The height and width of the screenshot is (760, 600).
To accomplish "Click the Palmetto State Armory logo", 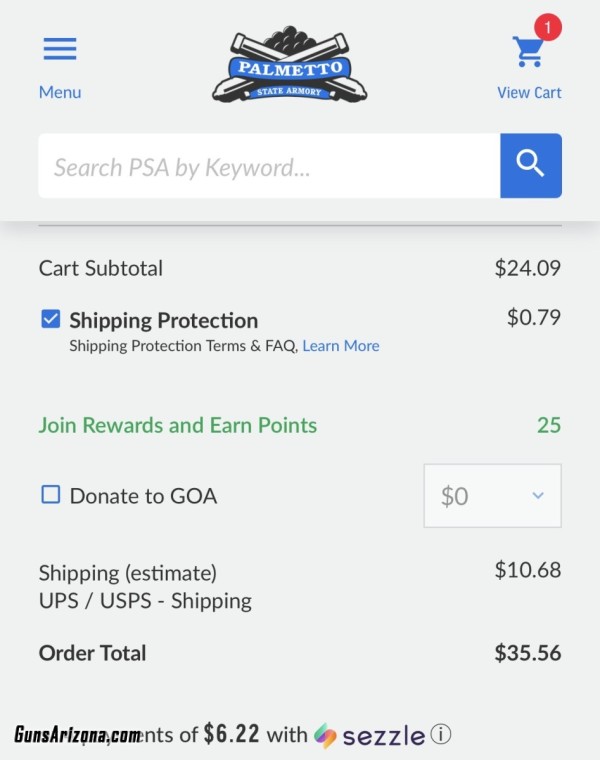I will click(x=289, y=64).
